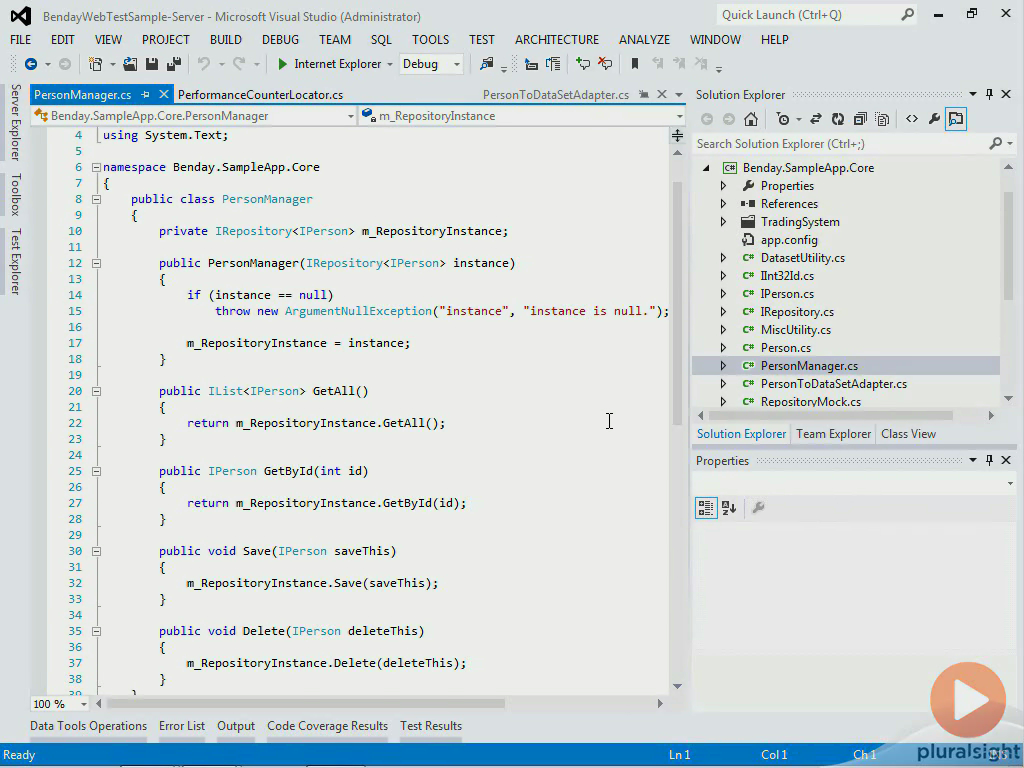Open the Internet Explorer browser dropdown arrow

(x=390, y=64)
